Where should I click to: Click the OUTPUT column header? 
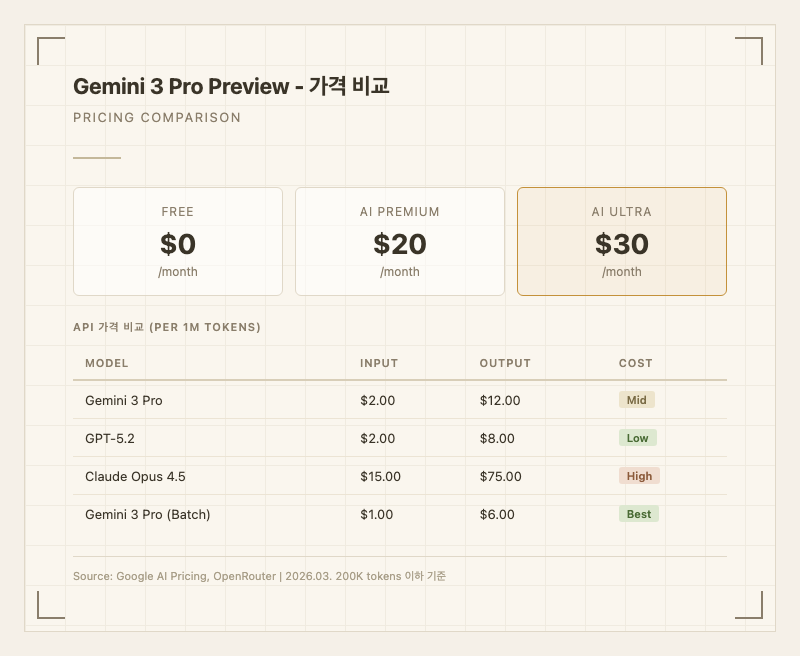pyautogui.click(x=505, y=363)
